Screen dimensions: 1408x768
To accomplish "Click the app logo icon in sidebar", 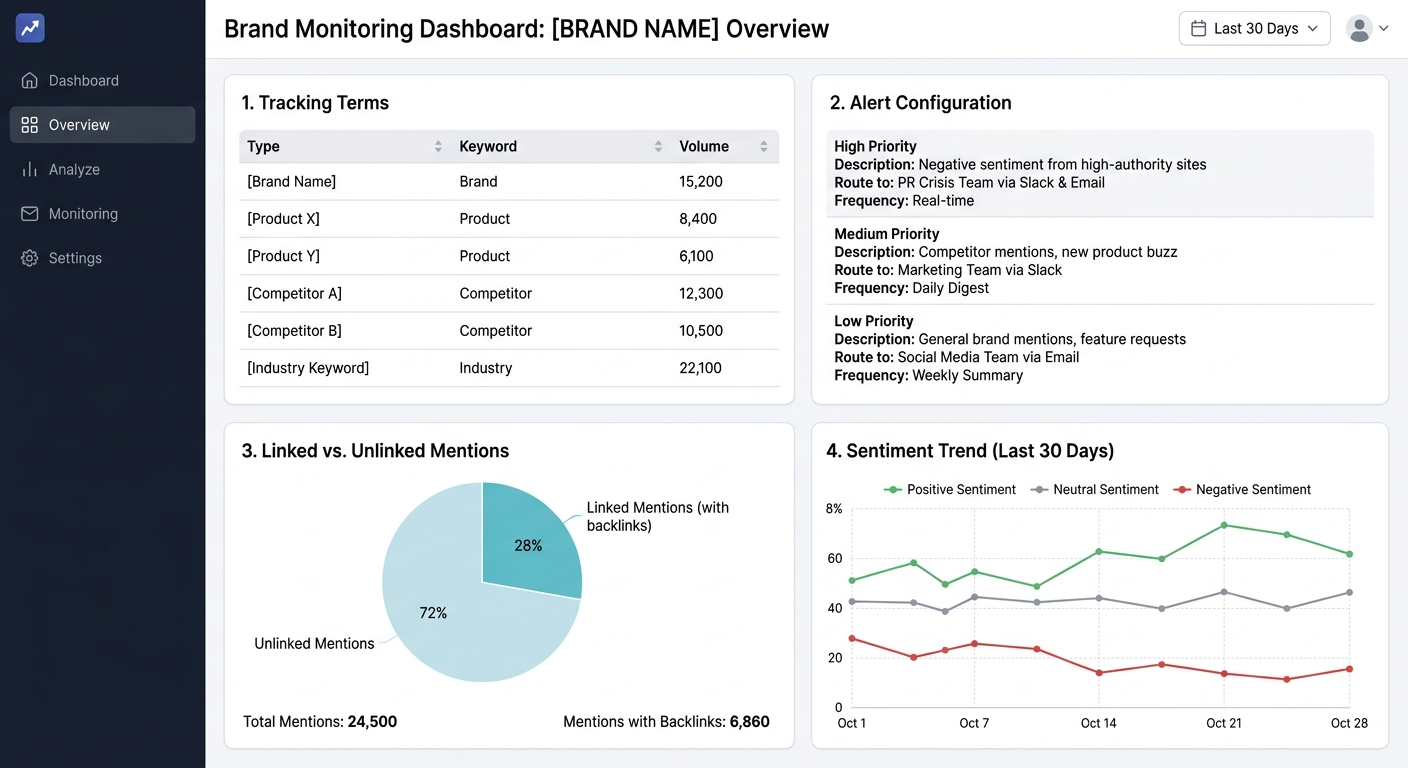I will point(29,28).
